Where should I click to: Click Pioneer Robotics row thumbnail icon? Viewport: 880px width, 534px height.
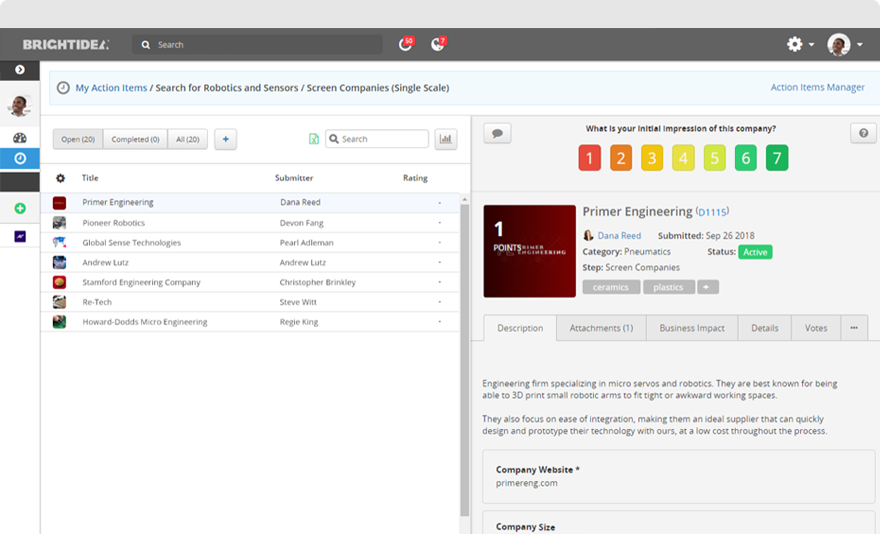[x=59, y=223]
